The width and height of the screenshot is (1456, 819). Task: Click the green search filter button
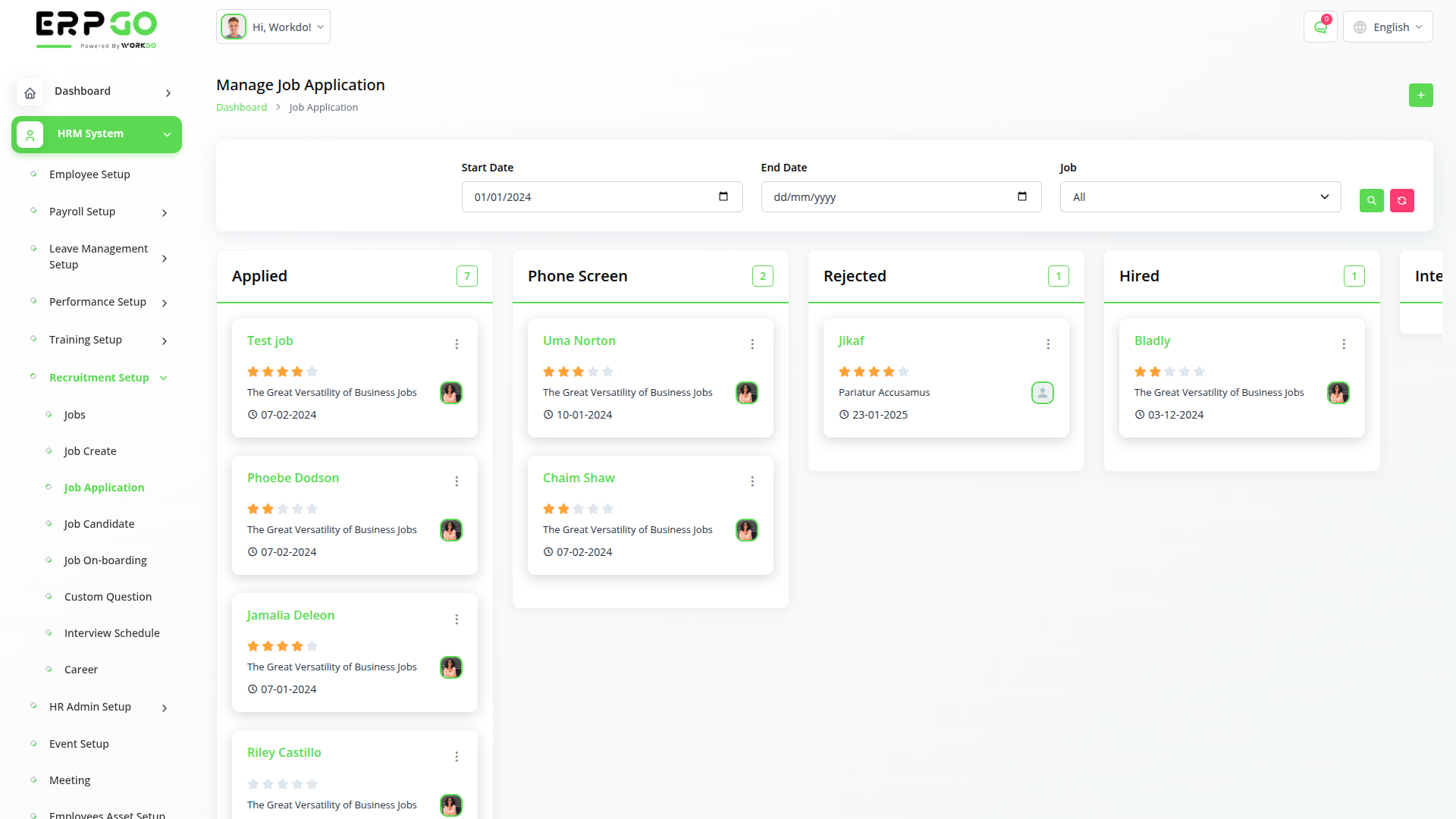tap(1371, 200)
